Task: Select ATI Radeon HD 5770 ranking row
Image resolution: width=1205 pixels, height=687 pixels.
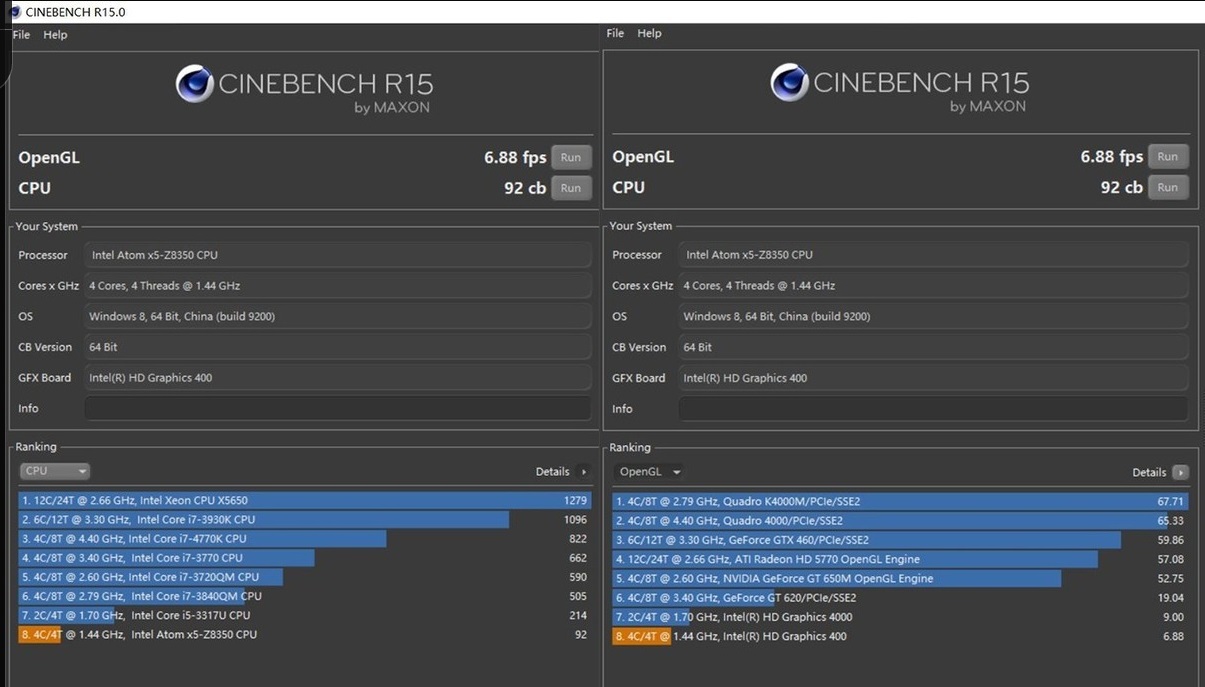Action: coord(900,559)
